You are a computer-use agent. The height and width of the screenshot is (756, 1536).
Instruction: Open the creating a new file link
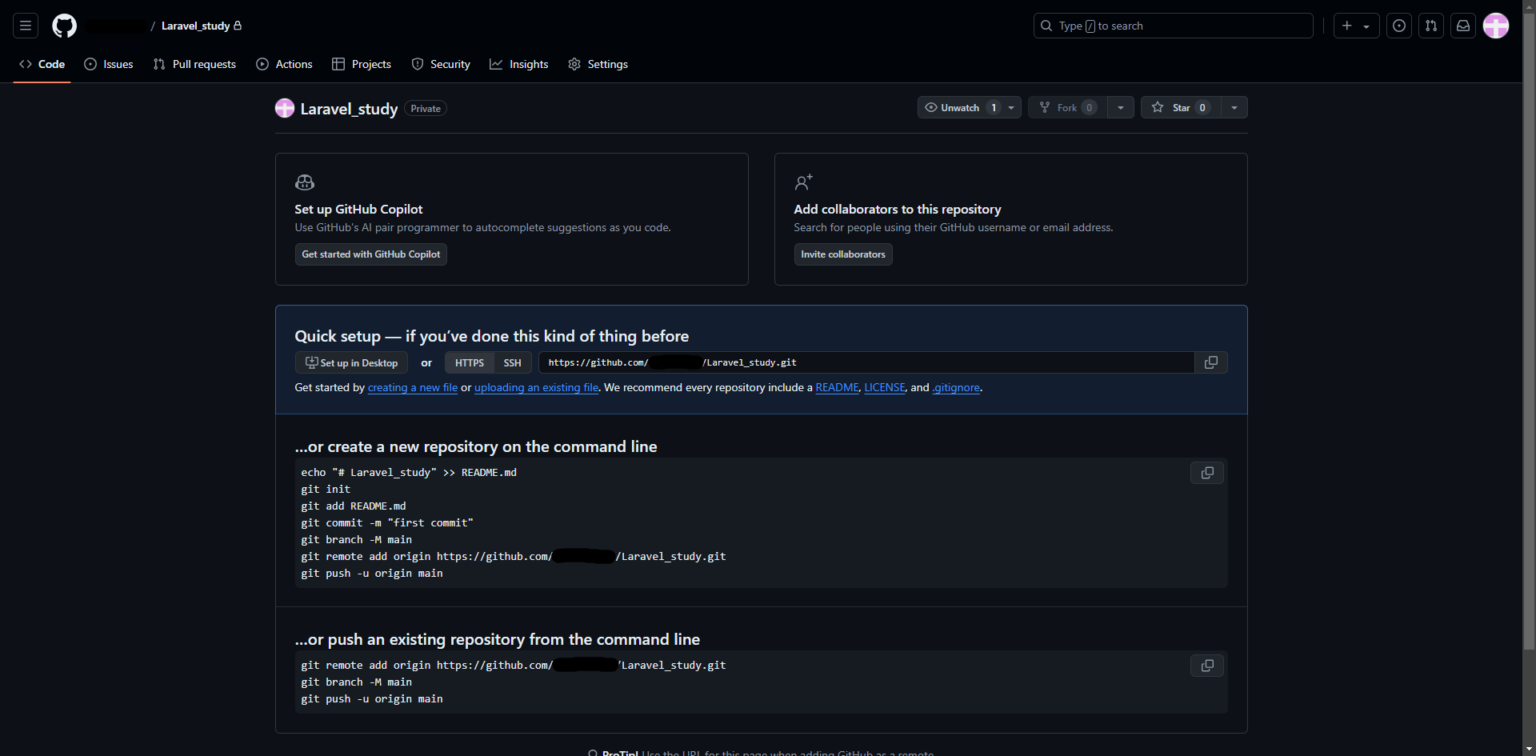click(x=412, y=387)
